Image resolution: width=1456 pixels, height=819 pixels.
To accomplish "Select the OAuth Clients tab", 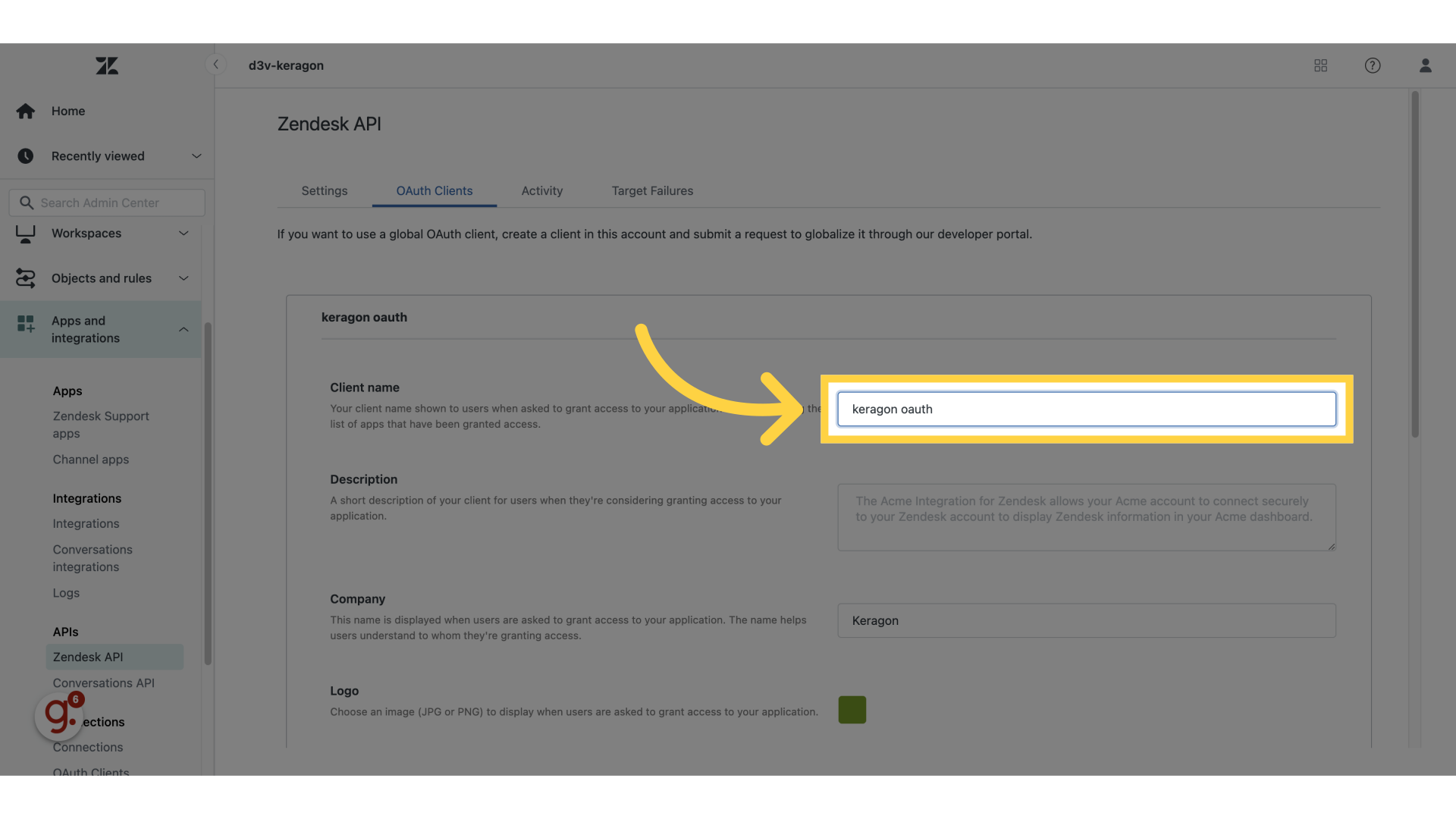I will (x=435, y=191).
